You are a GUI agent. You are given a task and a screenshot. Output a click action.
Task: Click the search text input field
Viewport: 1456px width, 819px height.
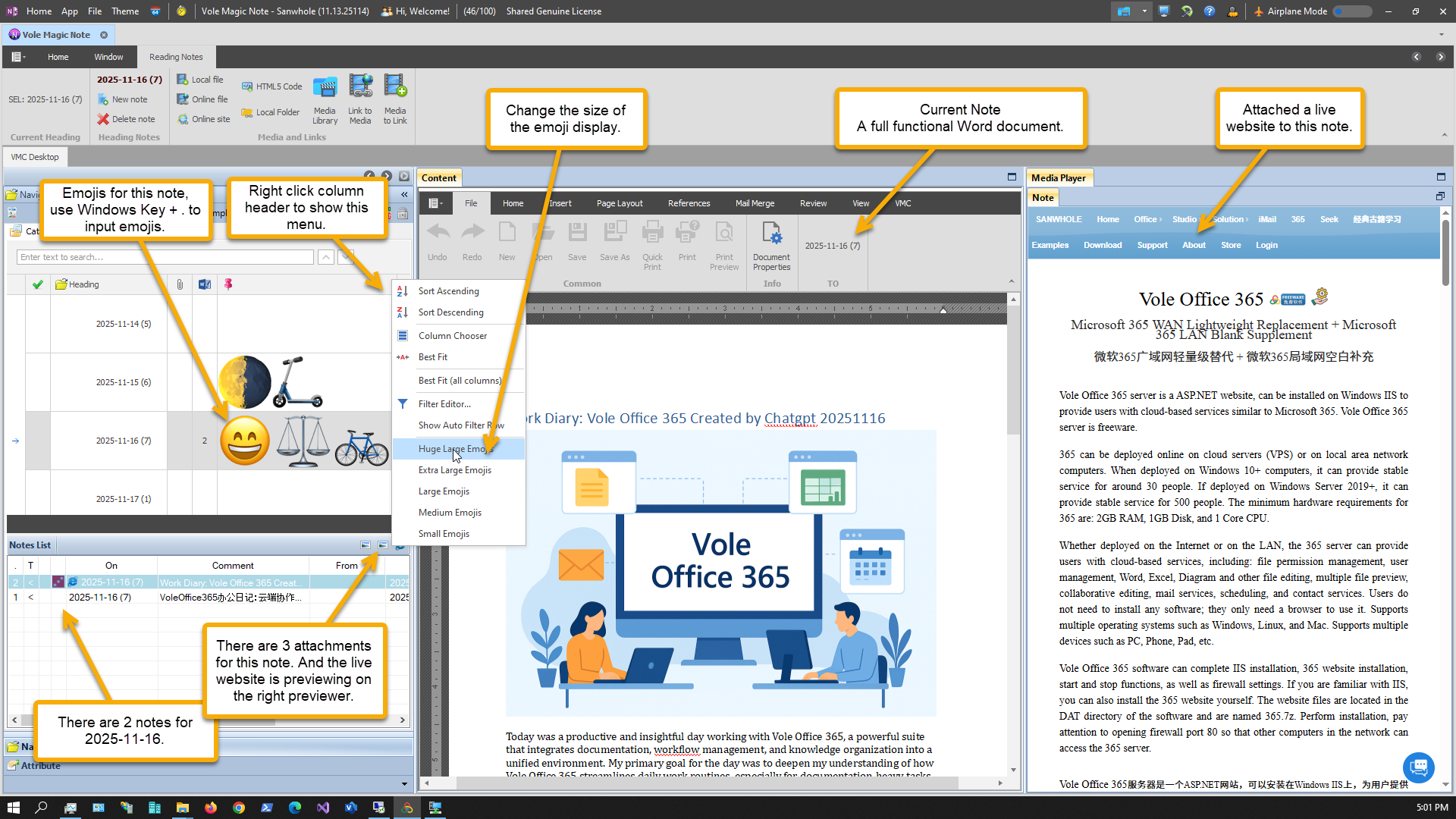click(x=165, y=257)
